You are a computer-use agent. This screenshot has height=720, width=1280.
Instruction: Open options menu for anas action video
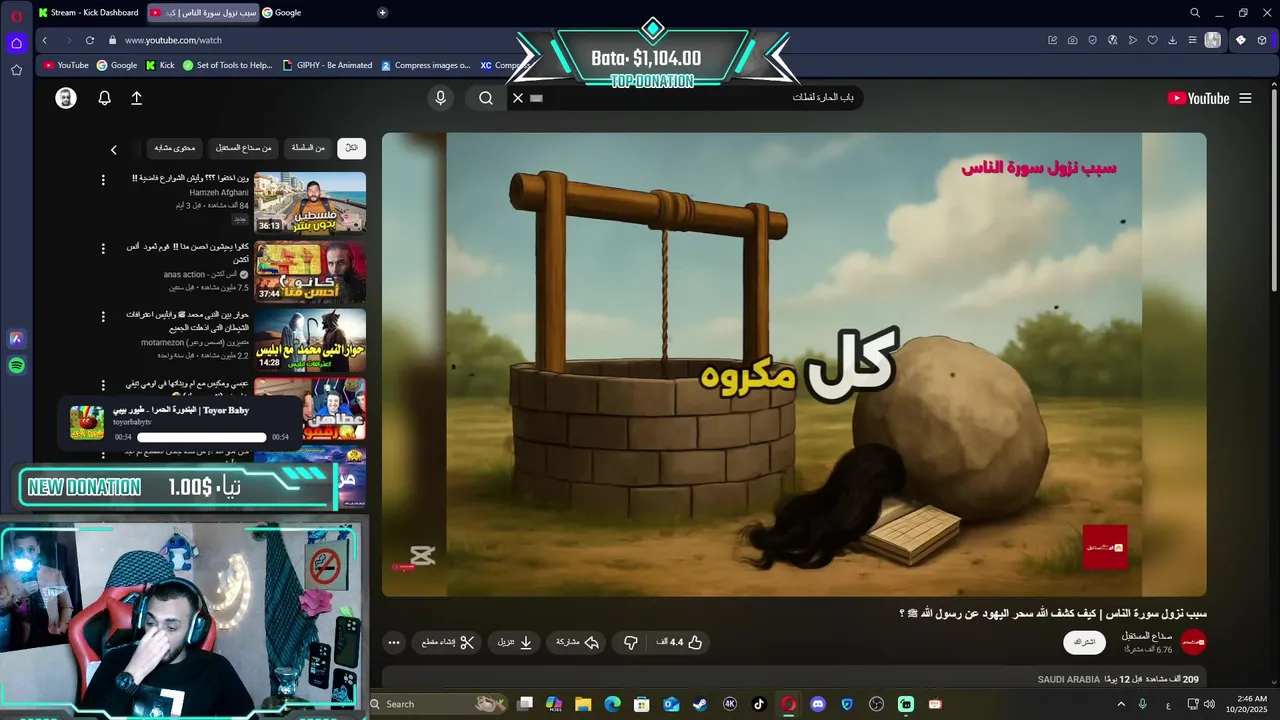point(102,248)
